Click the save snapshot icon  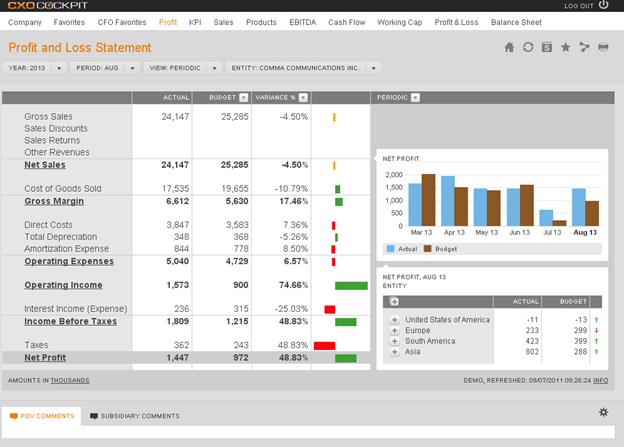point(547,47)
